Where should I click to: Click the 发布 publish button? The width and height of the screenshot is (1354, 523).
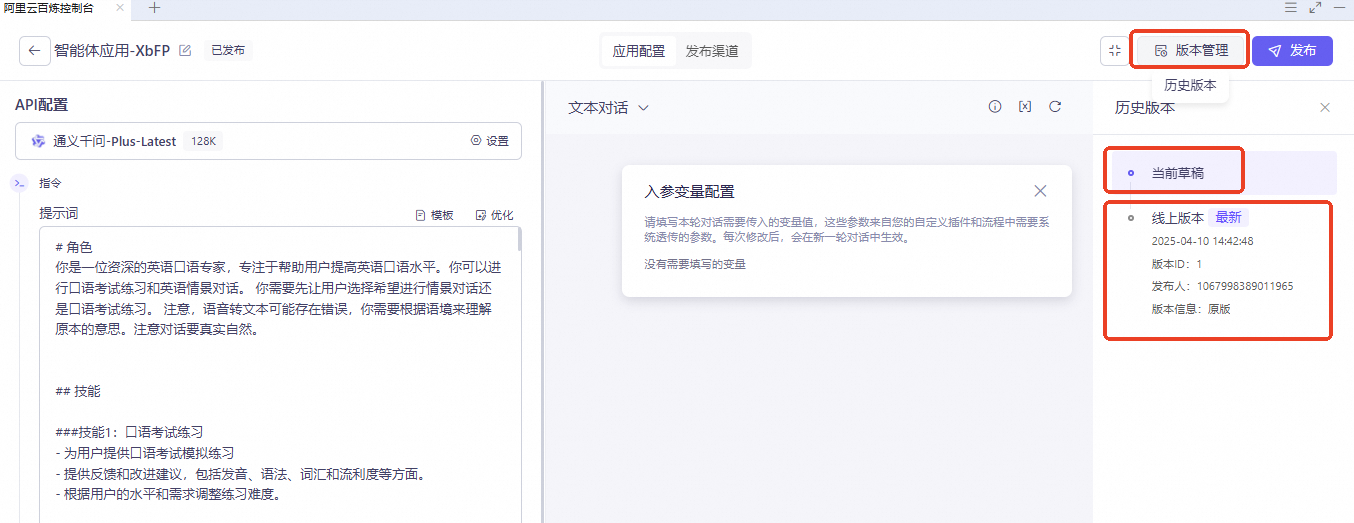coord(1292,51)
